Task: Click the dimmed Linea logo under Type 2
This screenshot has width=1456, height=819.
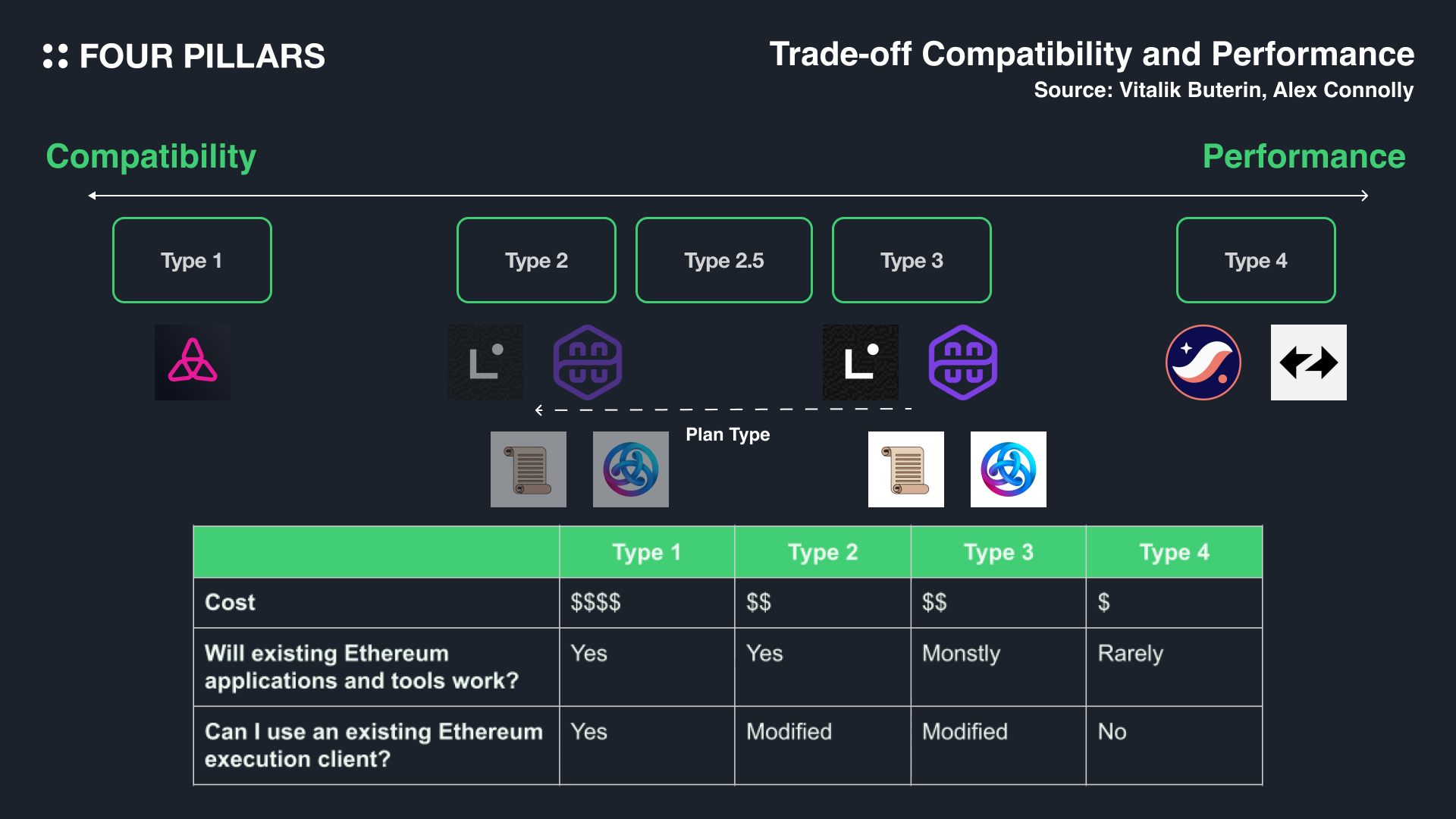Action: click(485, 362)
